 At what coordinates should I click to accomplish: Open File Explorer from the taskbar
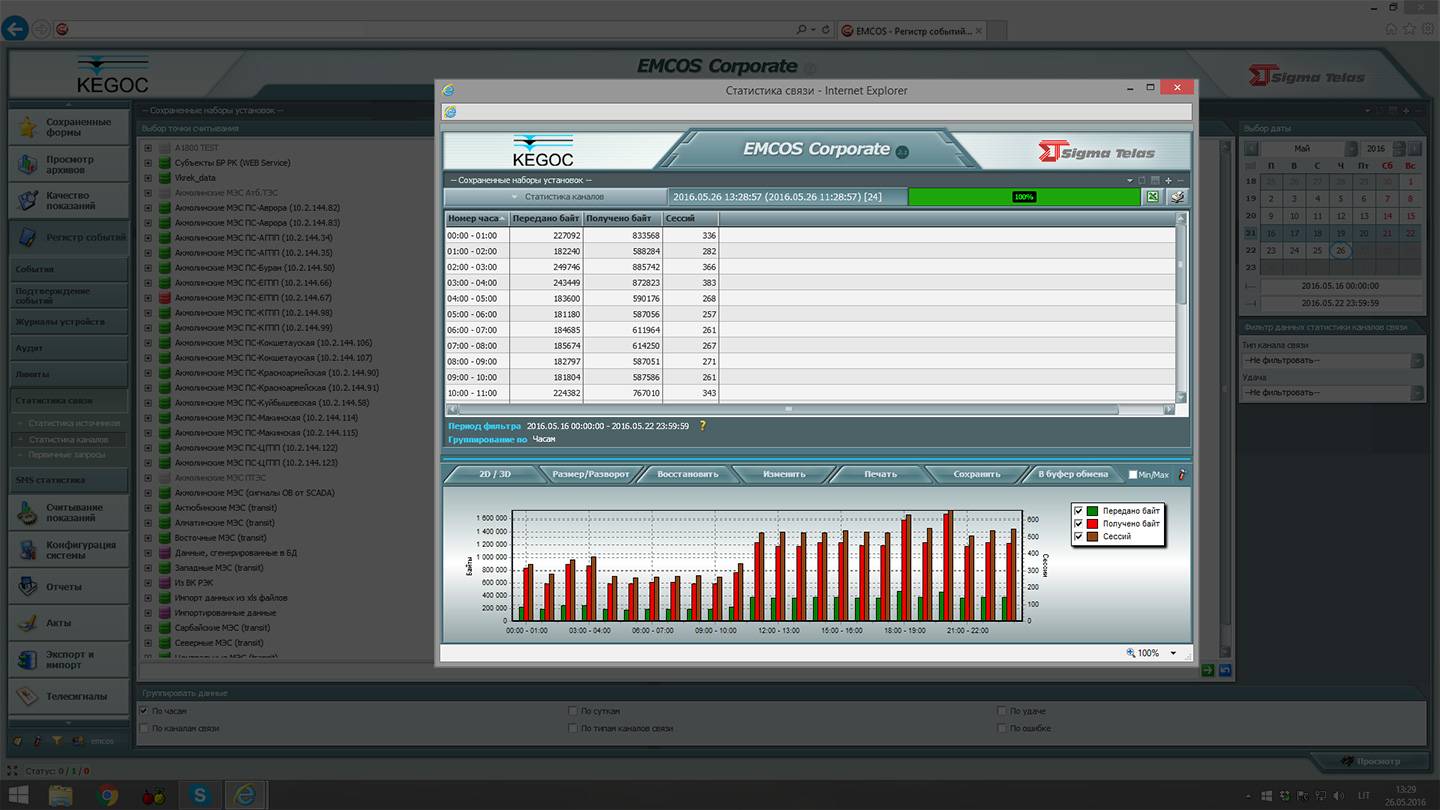[61, 796]
